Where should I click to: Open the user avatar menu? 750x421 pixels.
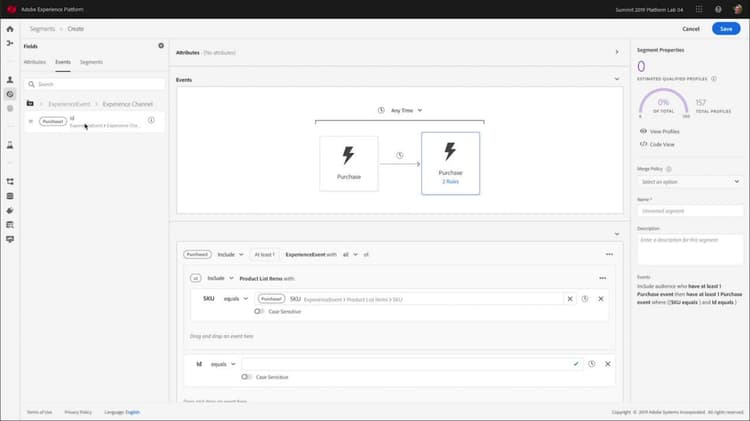pos(738,9)
